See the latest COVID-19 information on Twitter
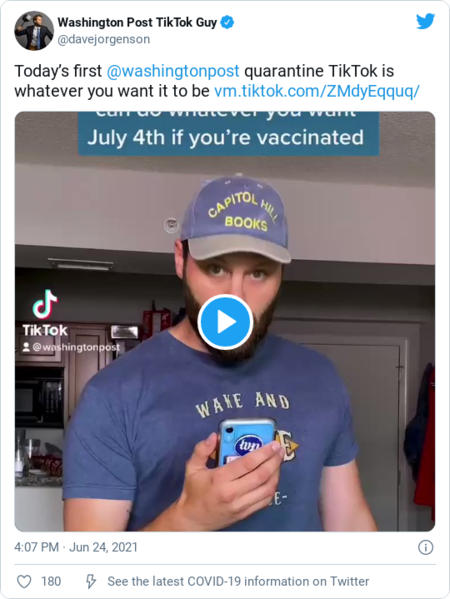The image size is (450, 599). 238,581
